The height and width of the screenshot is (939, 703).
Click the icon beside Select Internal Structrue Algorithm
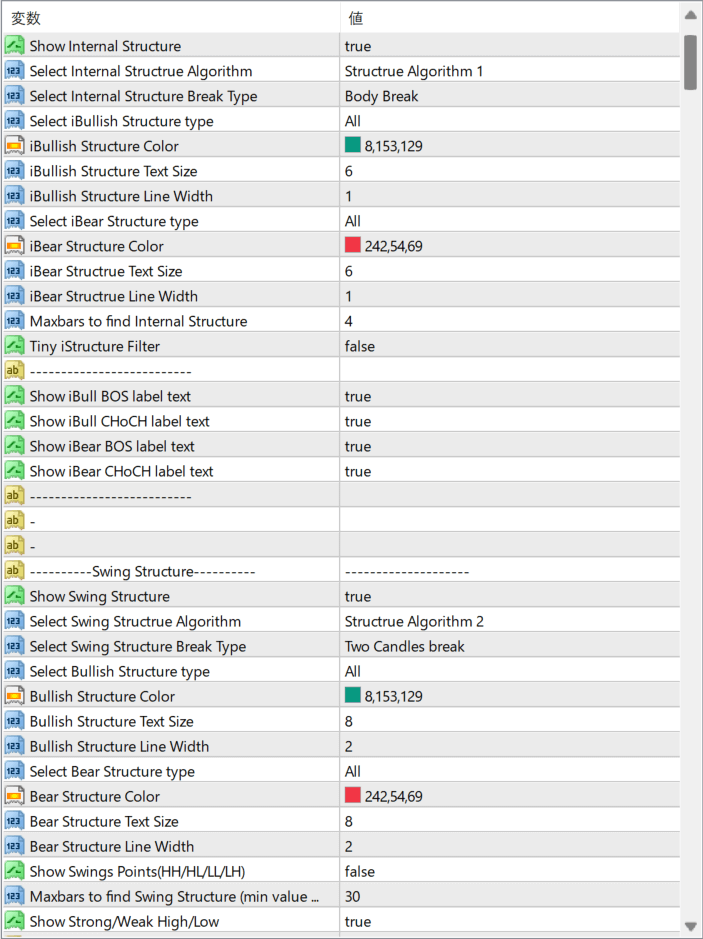point(14,71)
